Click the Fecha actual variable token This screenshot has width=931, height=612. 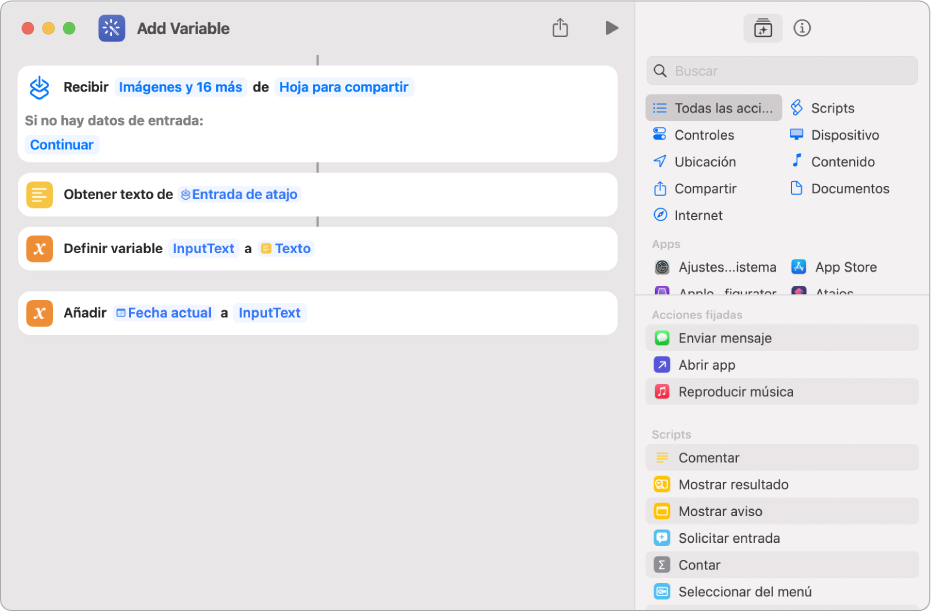tap(164, 313)
